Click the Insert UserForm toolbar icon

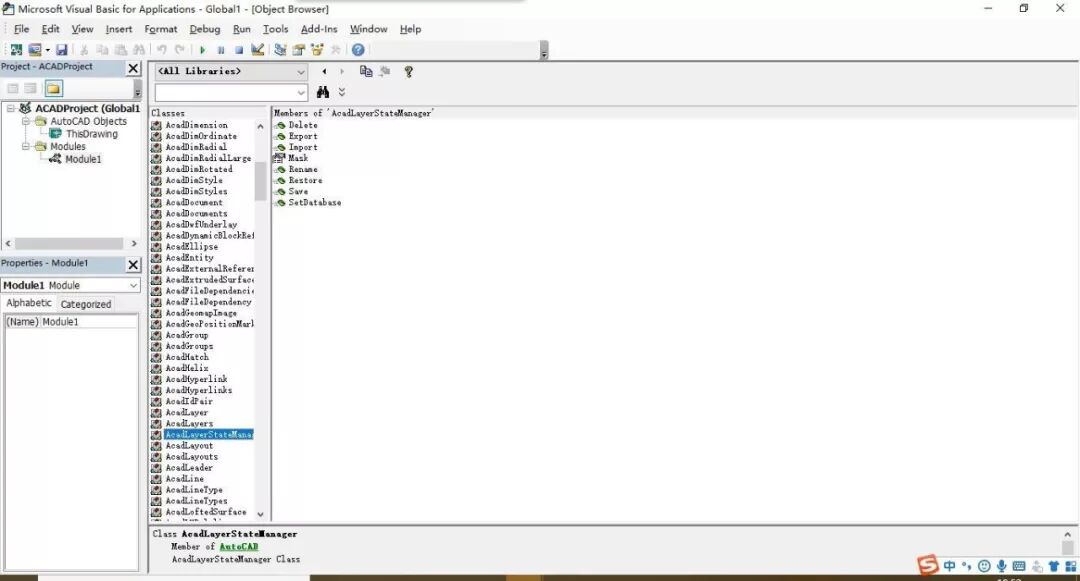(34, 50)
